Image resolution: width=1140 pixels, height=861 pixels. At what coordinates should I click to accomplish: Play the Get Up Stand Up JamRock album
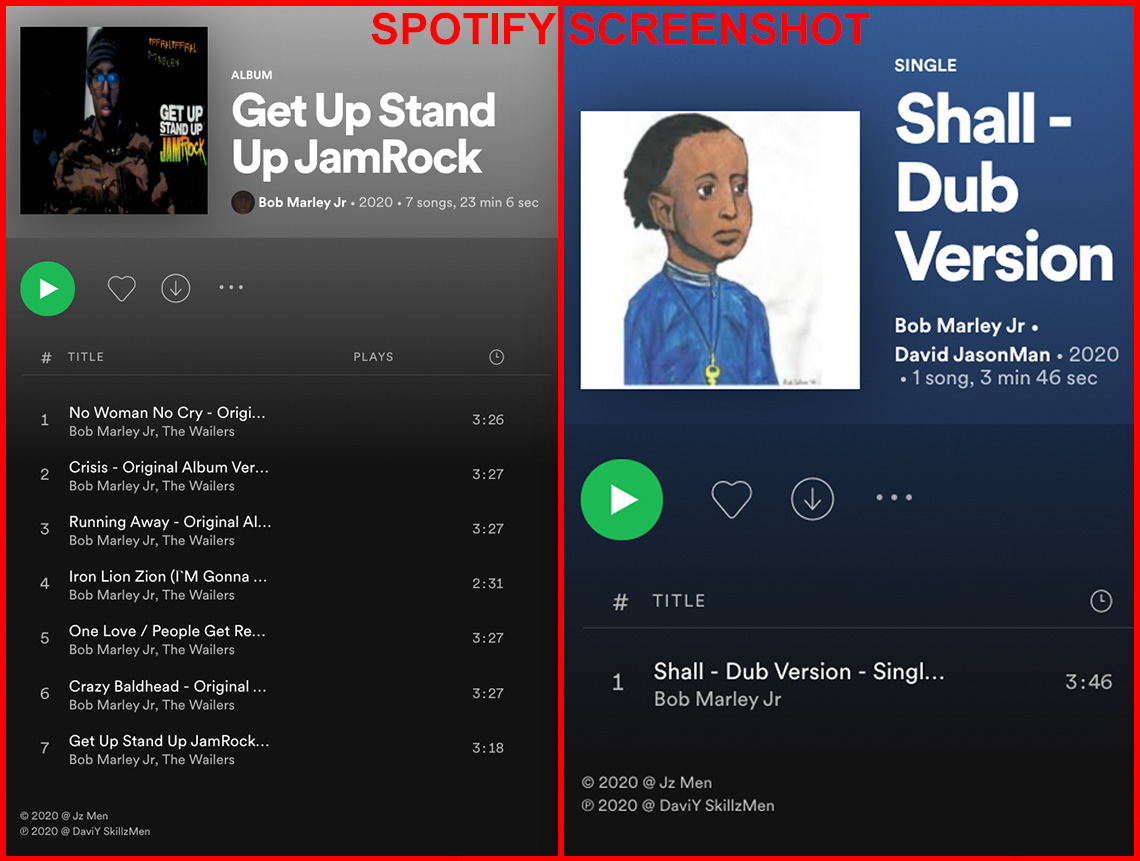(x=48, y=289)
